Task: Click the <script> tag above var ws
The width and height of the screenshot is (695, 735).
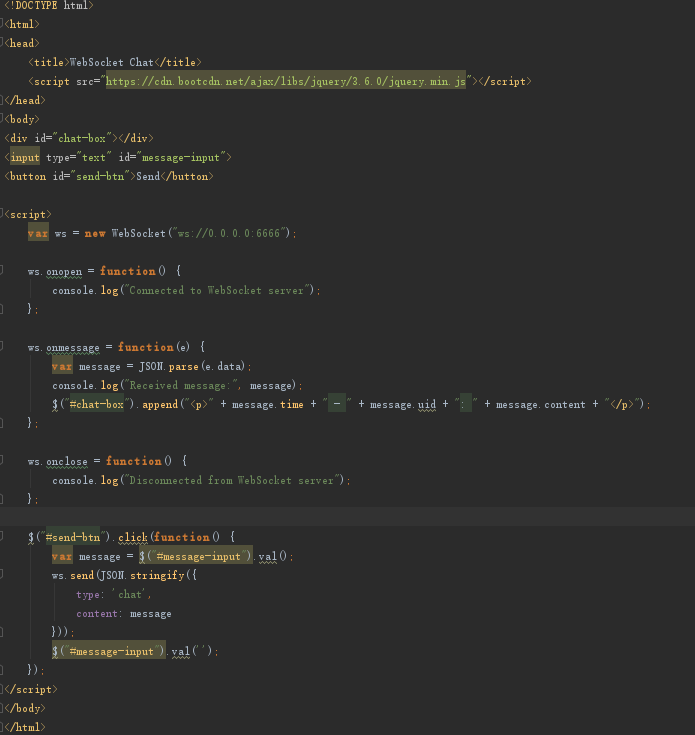Action: point(28,215)
